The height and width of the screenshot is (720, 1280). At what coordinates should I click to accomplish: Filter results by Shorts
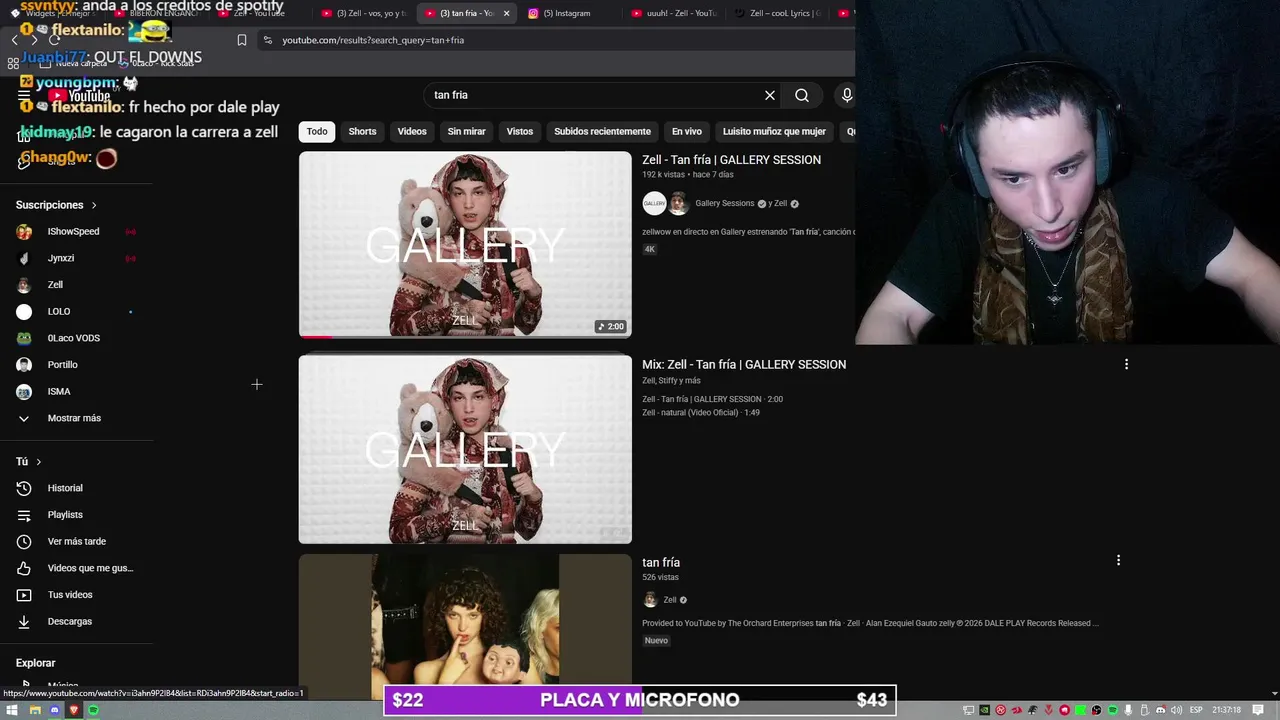[362, 131]
